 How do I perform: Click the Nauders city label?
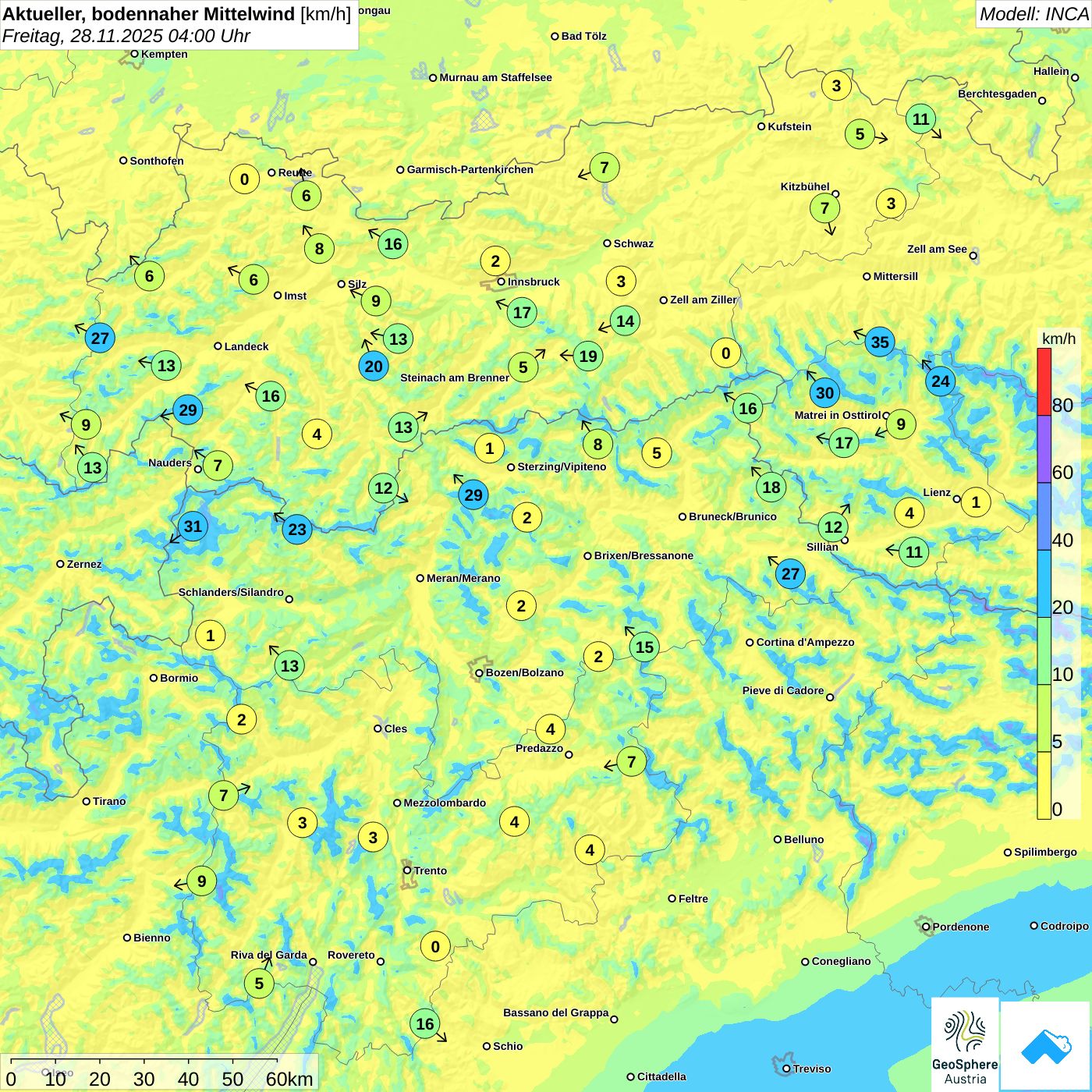[x=170, y=463]
